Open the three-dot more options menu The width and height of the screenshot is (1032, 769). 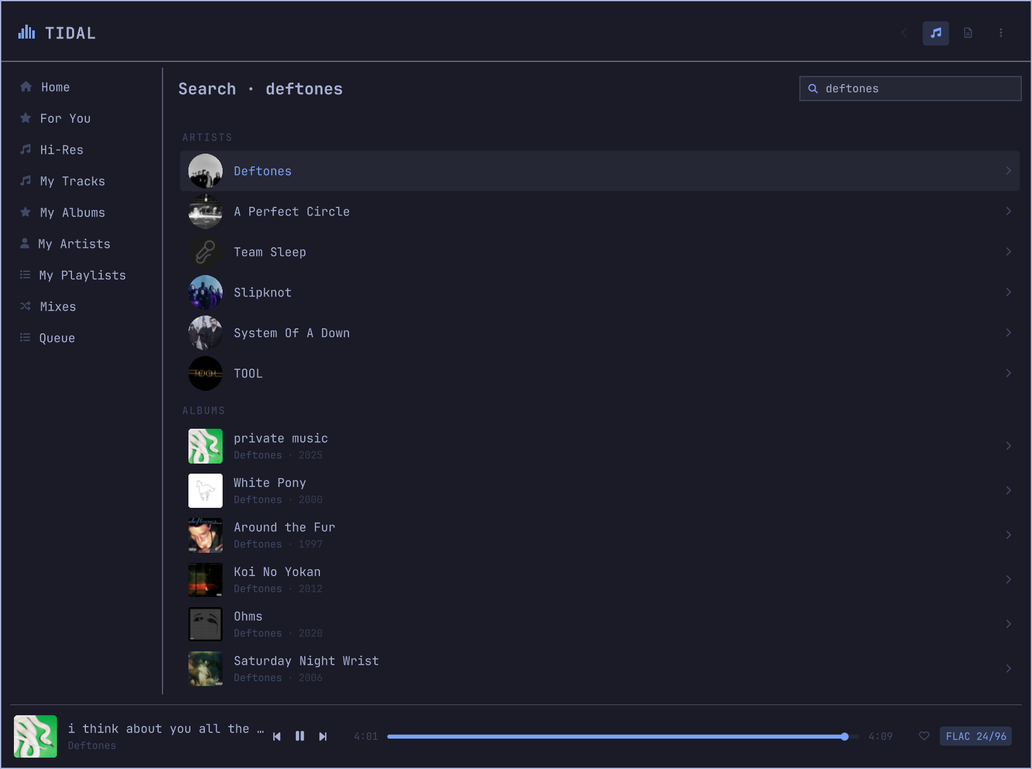(1000, 33)
